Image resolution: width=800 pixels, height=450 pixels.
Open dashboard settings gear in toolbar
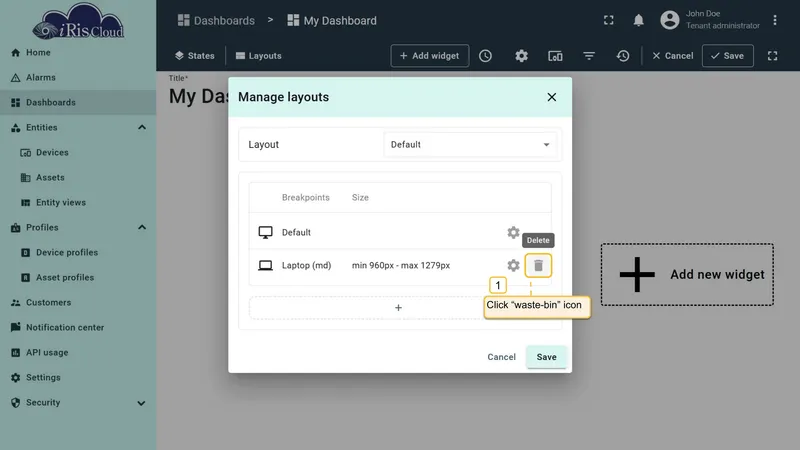click(x=521, y=56)
